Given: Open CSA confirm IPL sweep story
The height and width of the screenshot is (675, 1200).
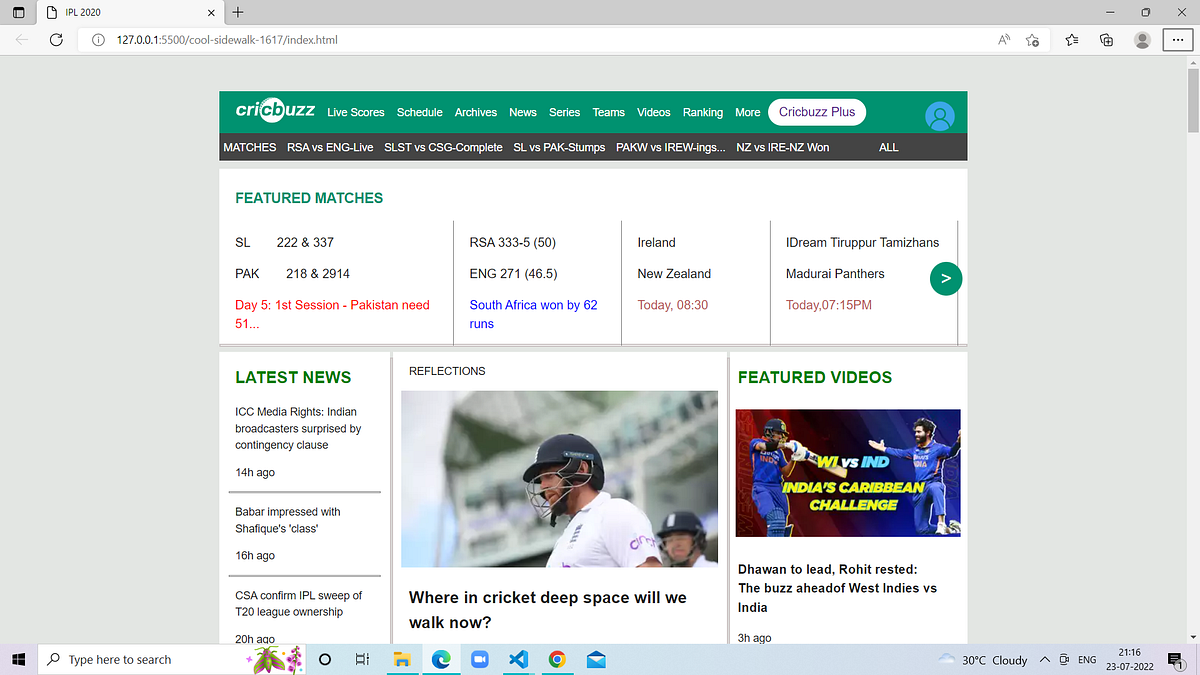Looking at the screenshot, I should (x=299, y=603).
